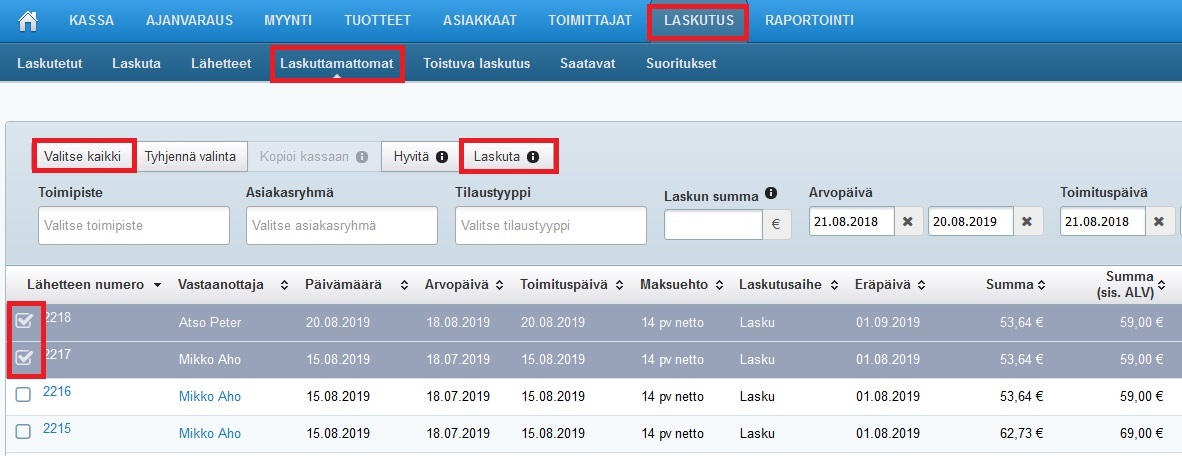The height and width of the screenshot is (456, 1182).
Task: Clear the Toimituspäivä start date
Action: click(1159, 222)
